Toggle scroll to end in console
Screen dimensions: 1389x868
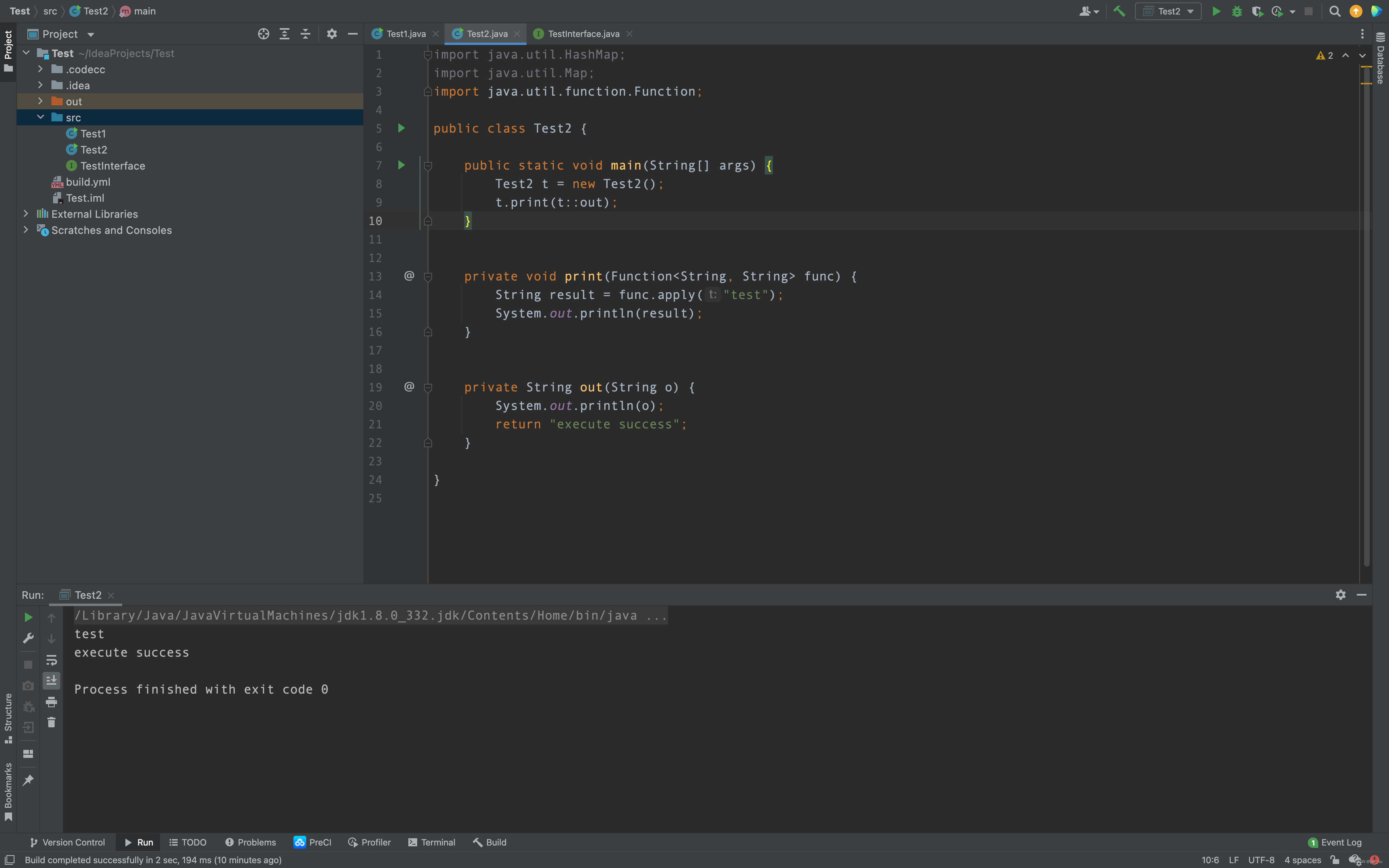click(51, 680)
